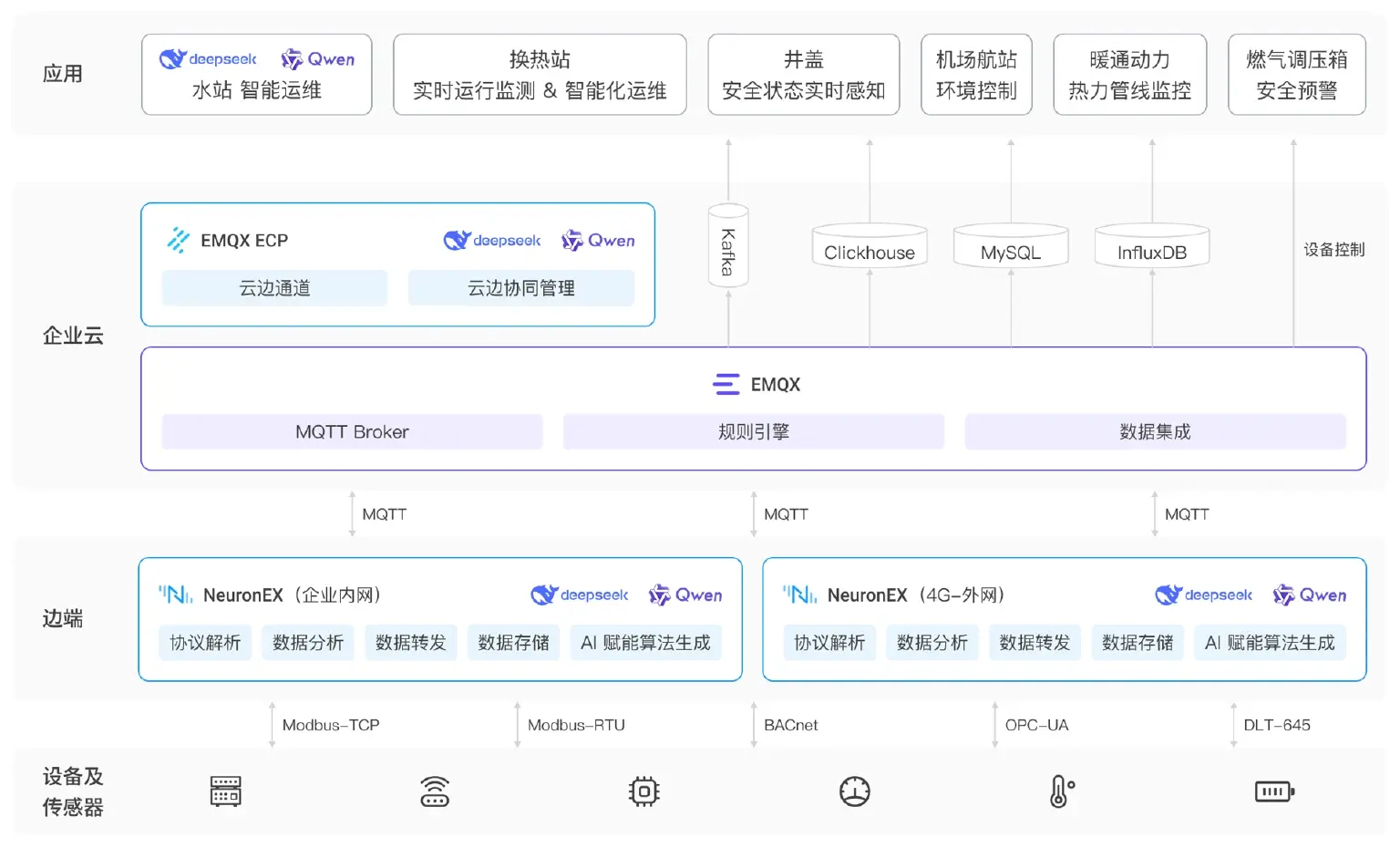Click the chip processor sensor icon
This screenshot has height=848, width=1400.
pos(644,791)
